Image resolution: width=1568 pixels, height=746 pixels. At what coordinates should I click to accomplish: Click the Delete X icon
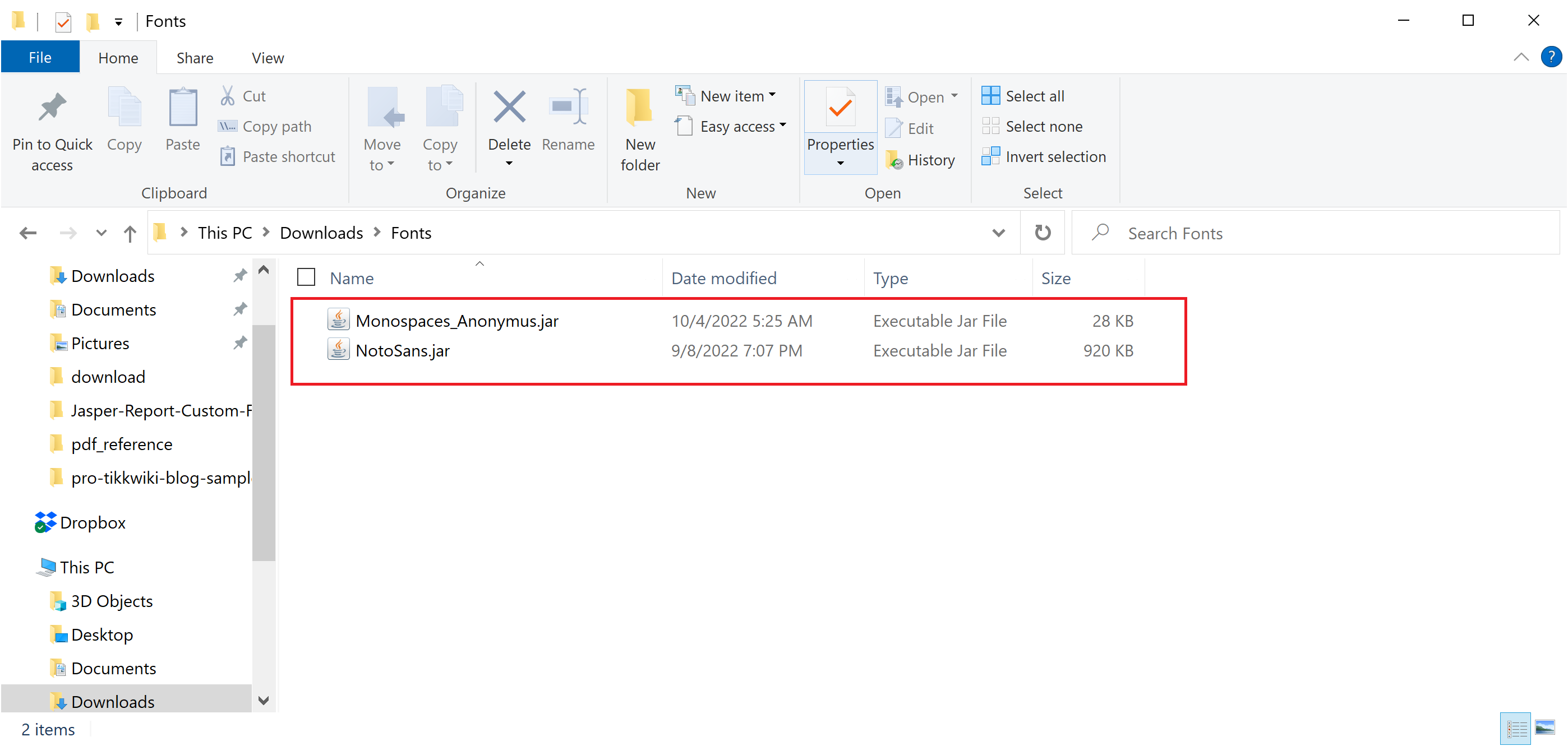(x=509, y=107)
